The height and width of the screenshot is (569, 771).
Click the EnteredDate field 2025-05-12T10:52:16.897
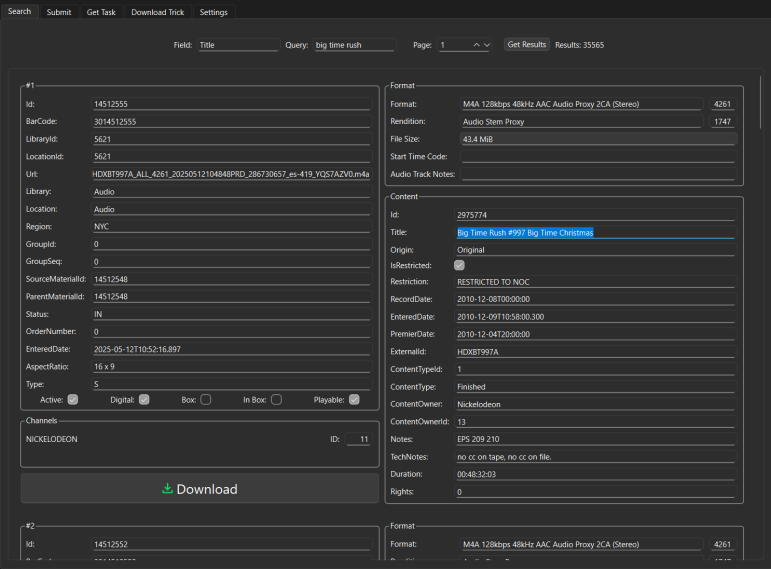point(232,349)
